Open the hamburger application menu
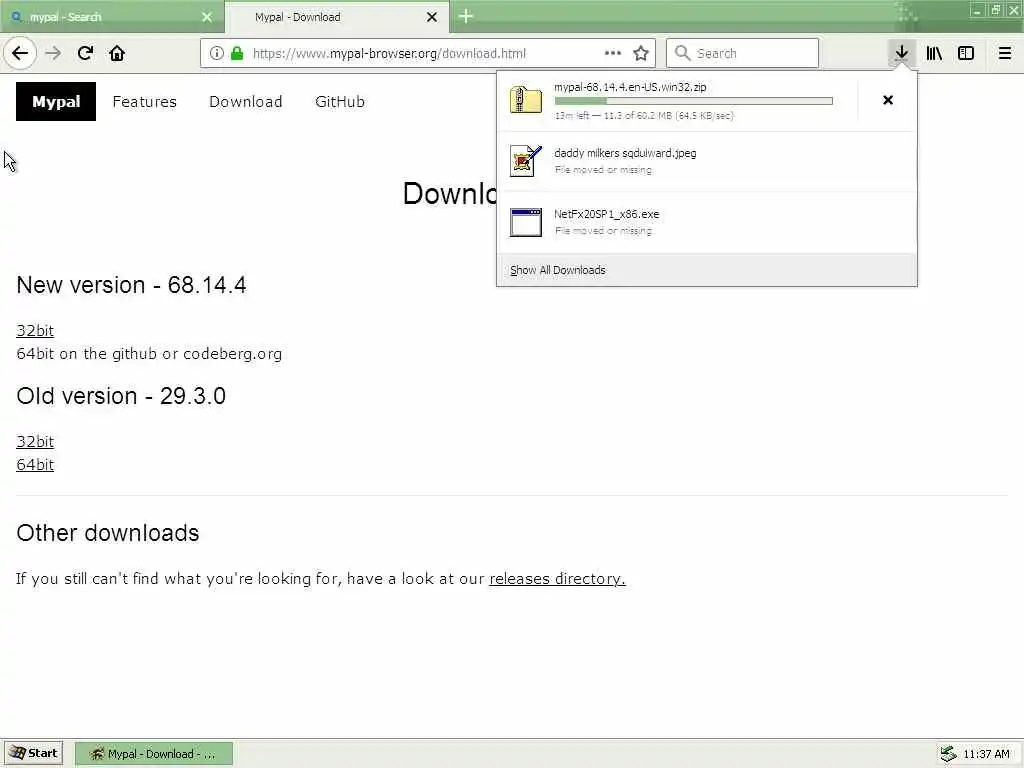This screenshot has width=1024, height=768. [1005, 54]
